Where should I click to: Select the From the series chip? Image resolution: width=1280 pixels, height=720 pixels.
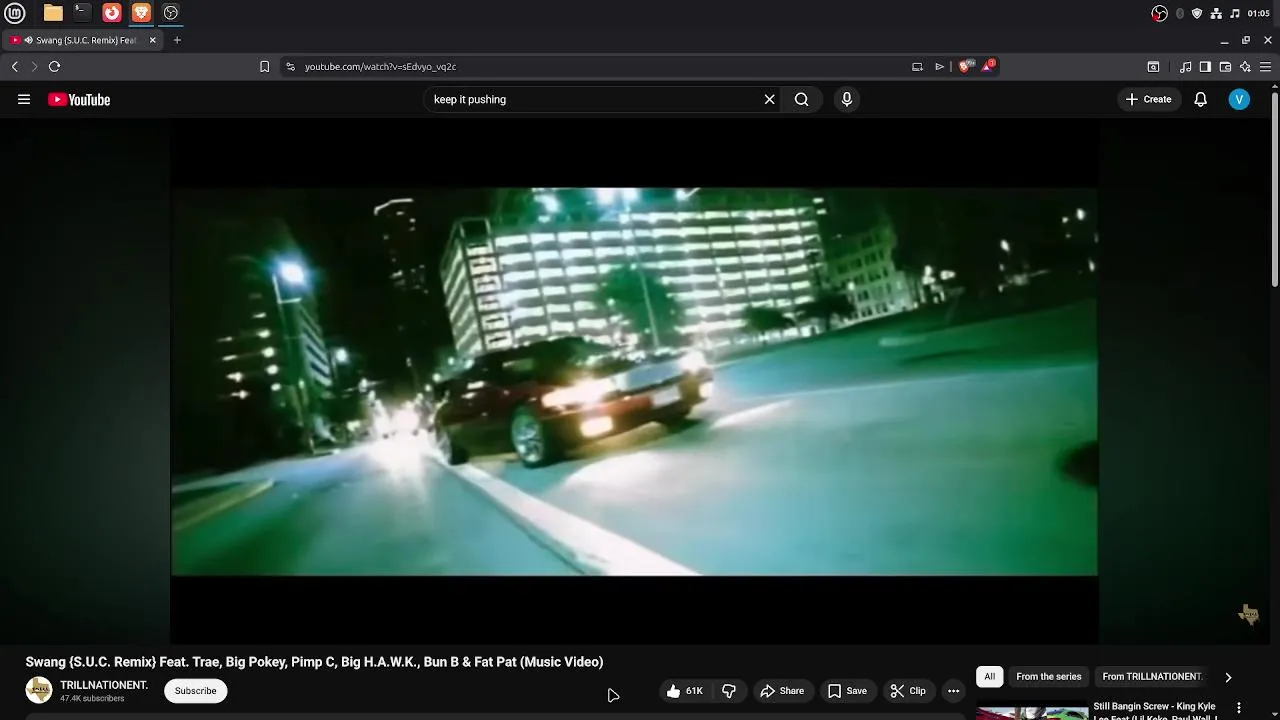tap(1048, 677)
